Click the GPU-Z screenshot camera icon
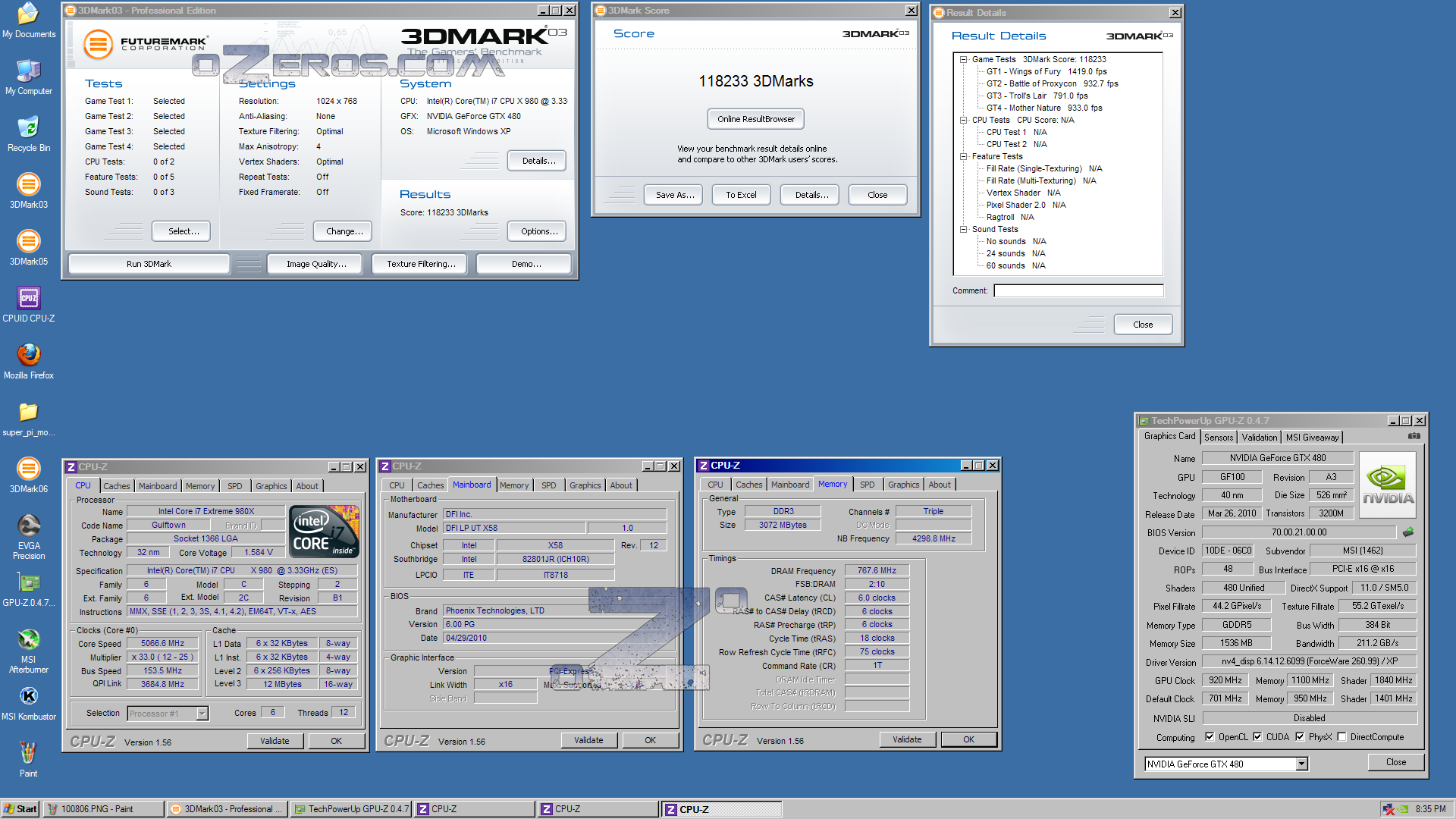The height and width of the screenshot is (819, 1456). (1414, 436)
